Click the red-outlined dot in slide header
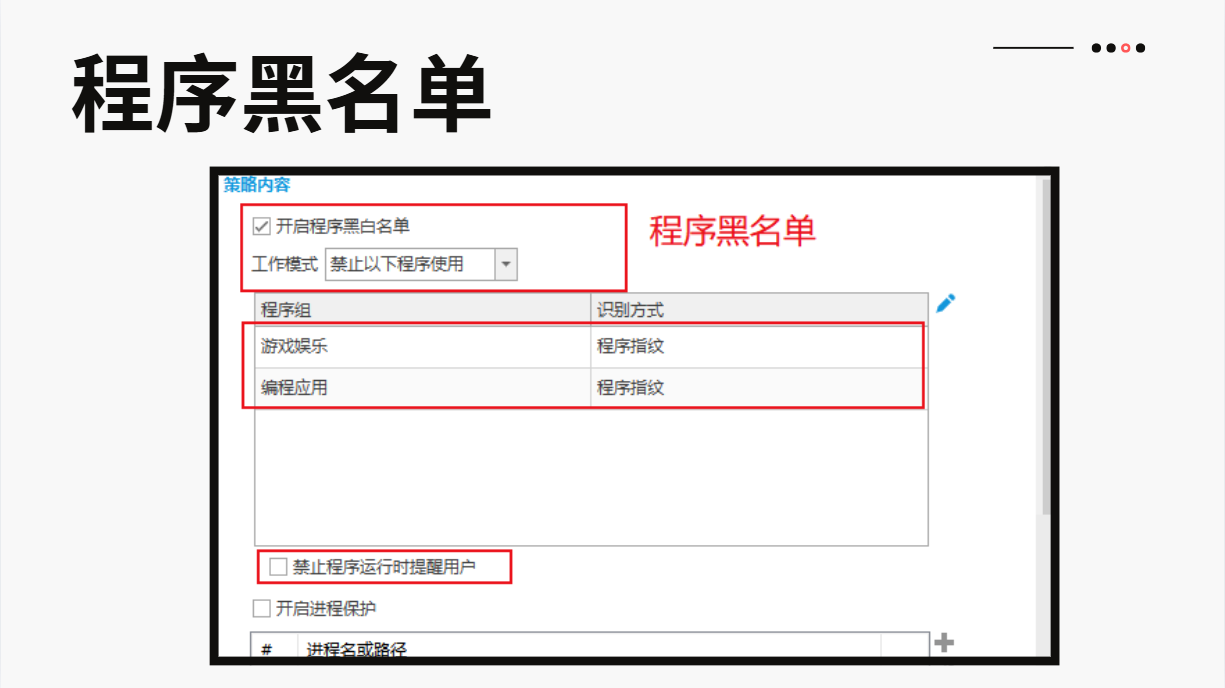Screen dimensions: 1225x688 (x=1126, y=48)
